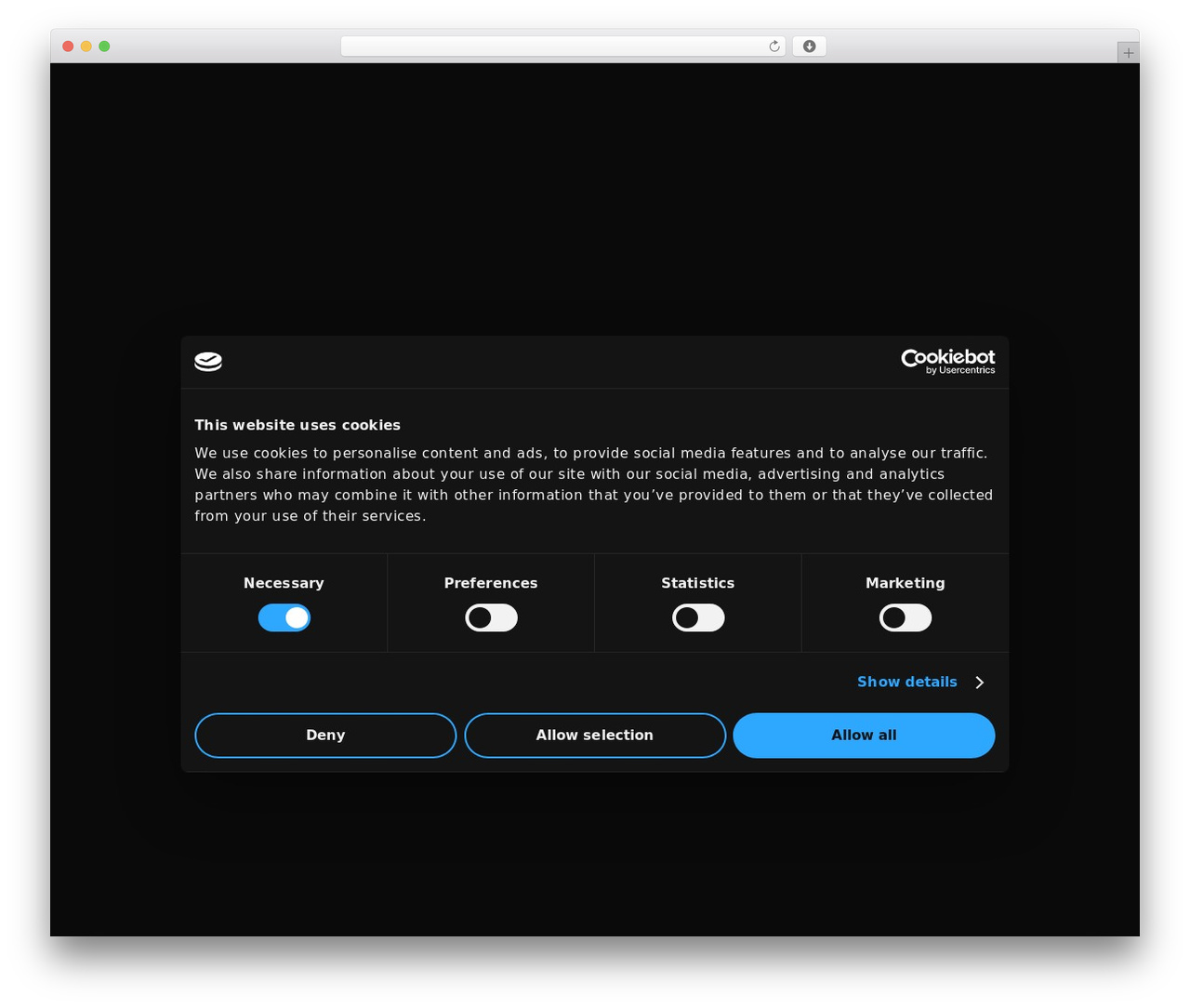Screen dimensions: 1190x1008
Task: Maximize the window with the green button
Action: click(104, 46)
